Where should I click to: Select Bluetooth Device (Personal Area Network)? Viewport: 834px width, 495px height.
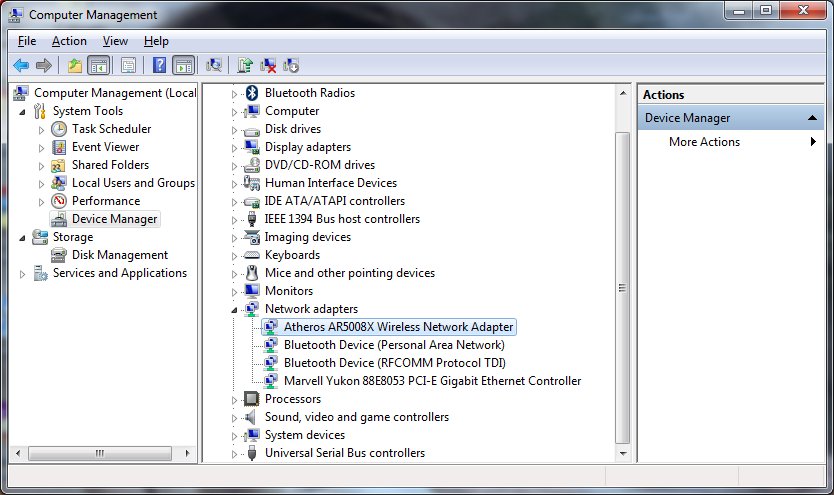(x=394, y=345)
